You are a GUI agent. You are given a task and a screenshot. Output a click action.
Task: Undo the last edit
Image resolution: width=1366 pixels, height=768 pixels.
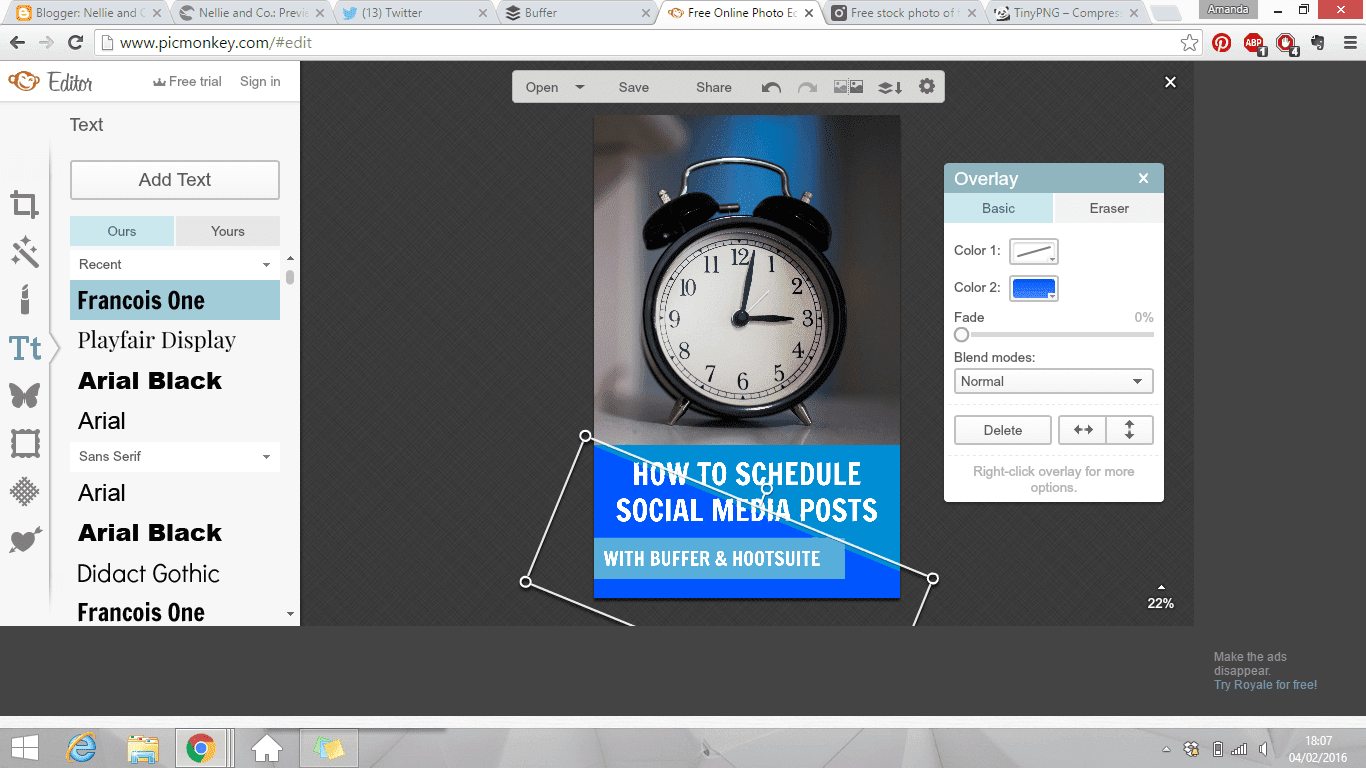[x=771, y=87]
